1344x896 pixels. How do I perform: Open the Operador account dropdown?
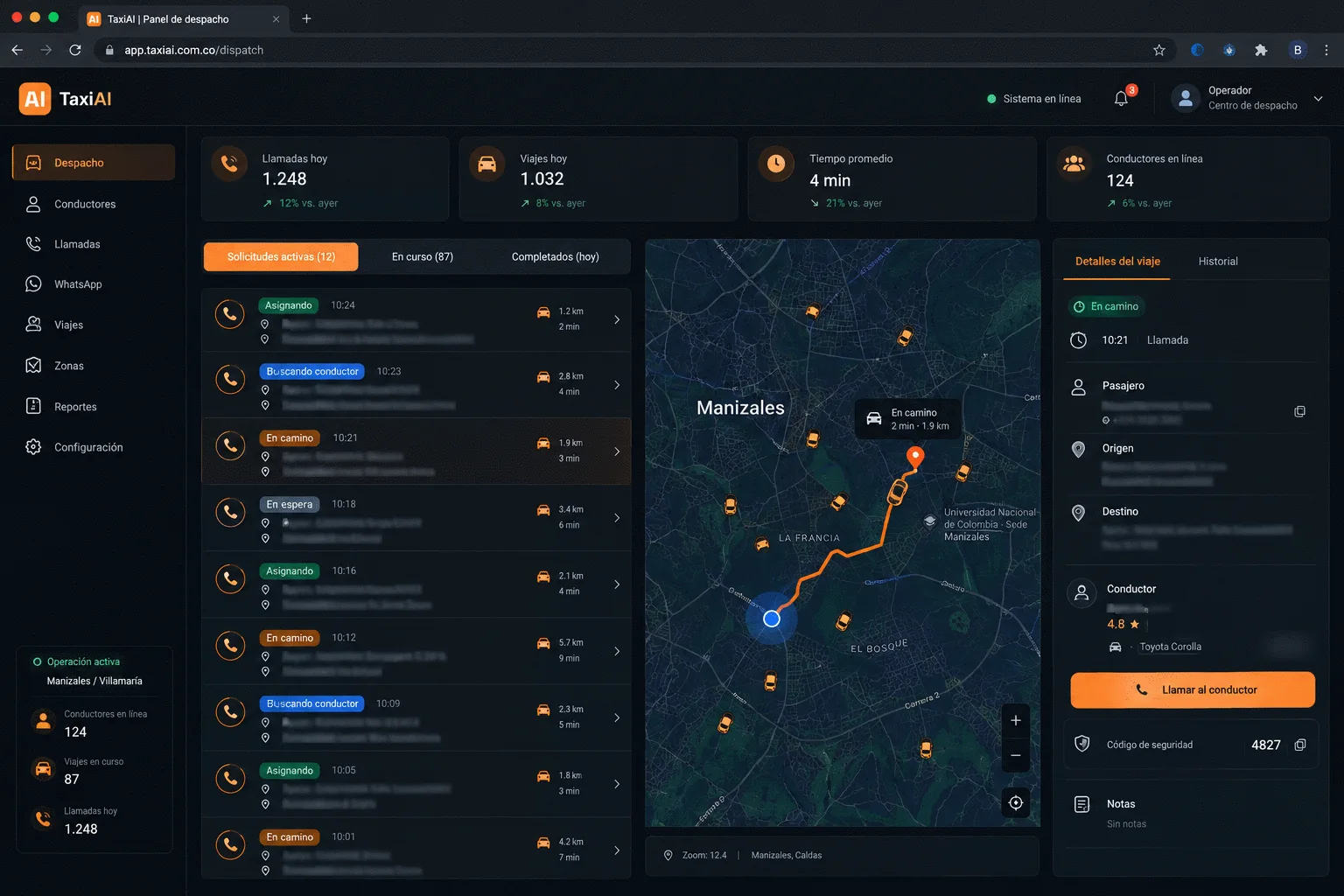1318,98
